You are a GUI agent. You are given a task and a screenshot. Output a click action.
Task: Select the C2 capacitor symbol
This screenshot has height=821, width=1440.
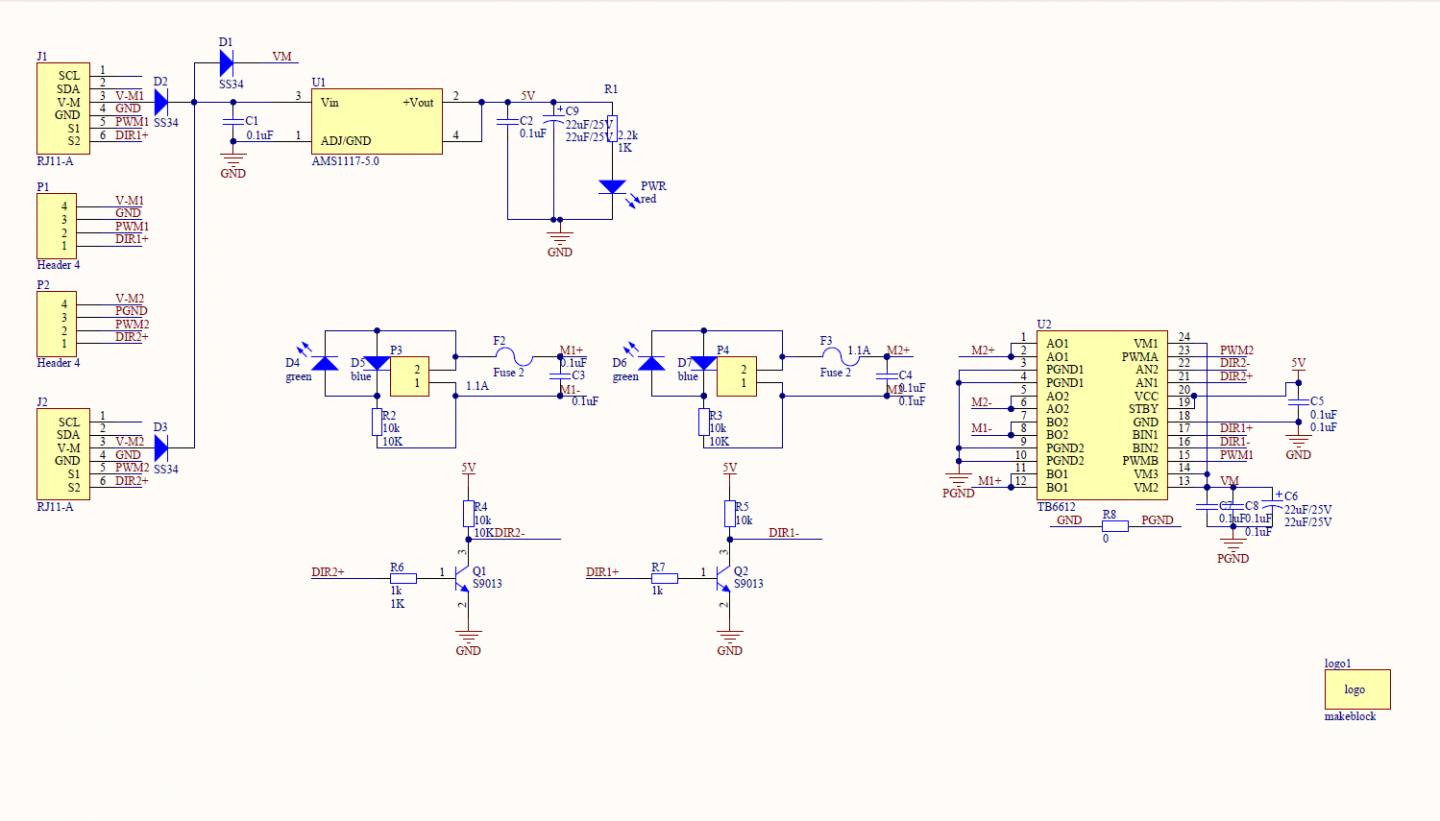pyautogui.click(x=508, y=121)
